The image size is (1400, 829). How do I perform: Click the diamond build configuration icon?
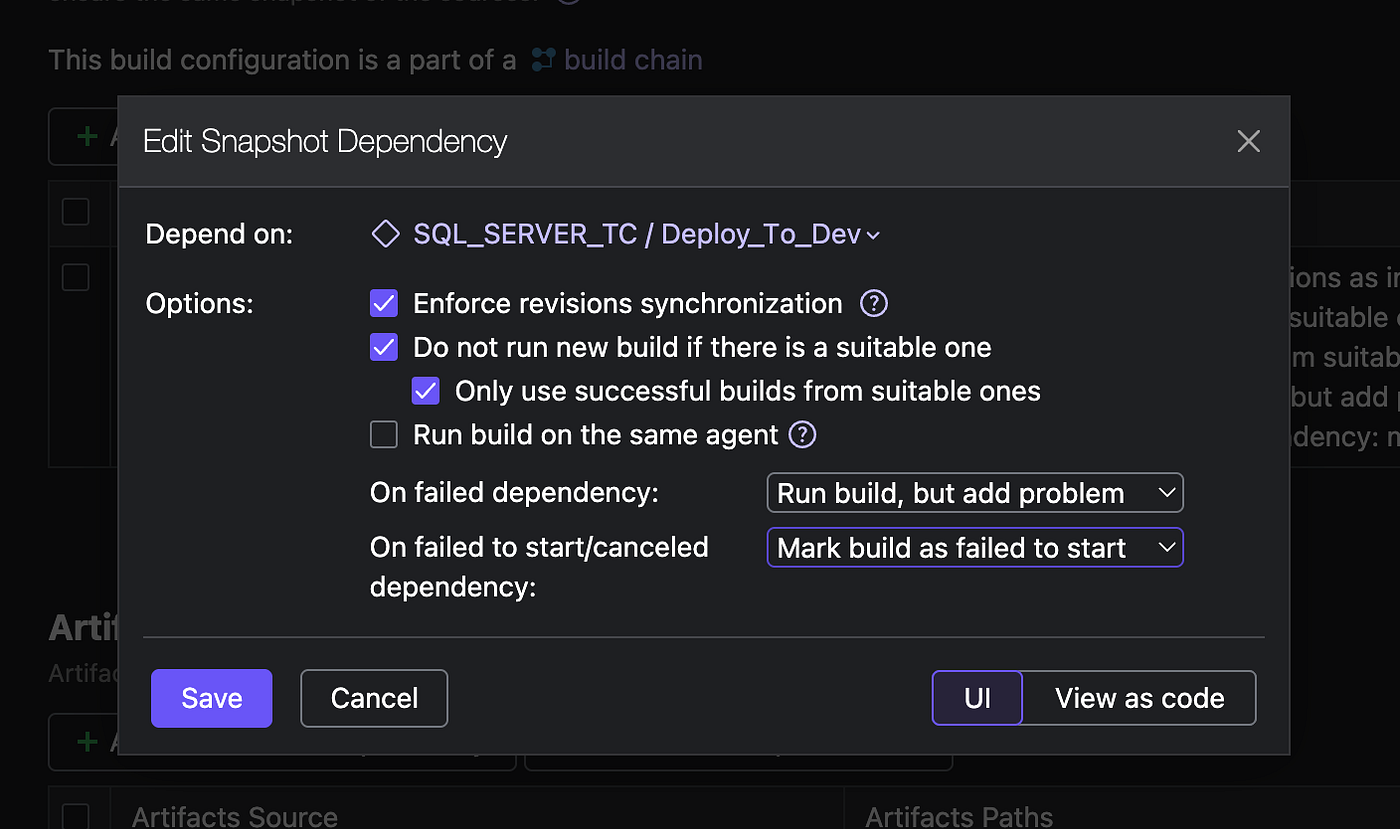385,235
